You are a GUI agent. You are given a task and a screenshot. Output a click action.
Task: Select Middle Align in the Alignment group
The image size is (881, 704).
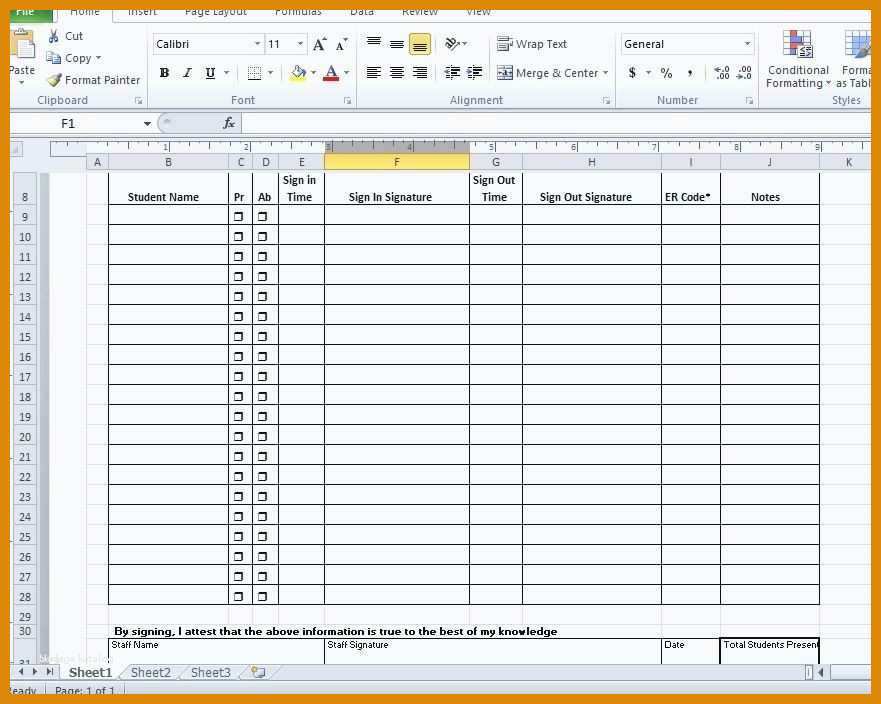point(397,44)
